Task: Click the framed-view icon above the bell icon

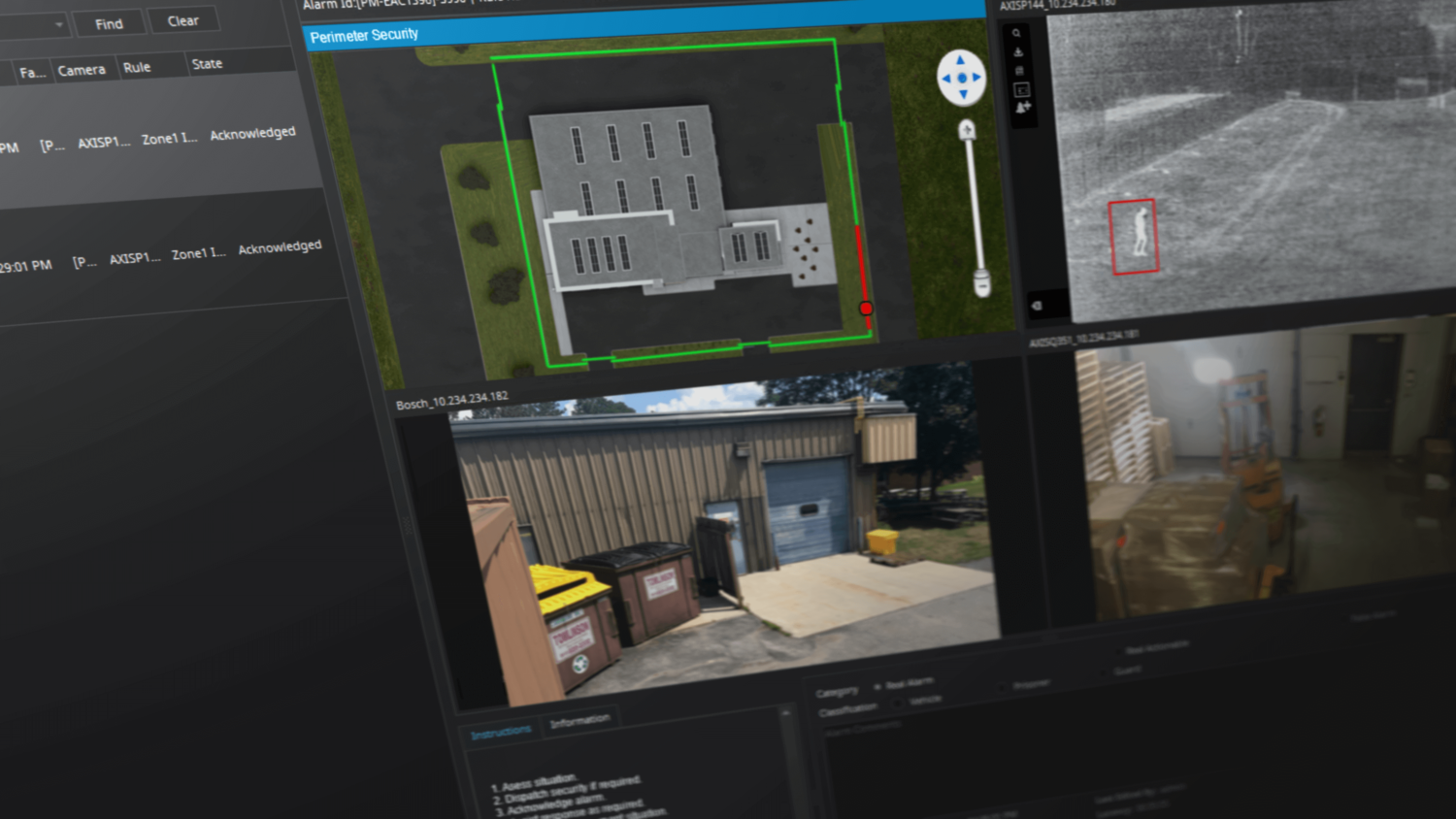Action: (1021, 89)
